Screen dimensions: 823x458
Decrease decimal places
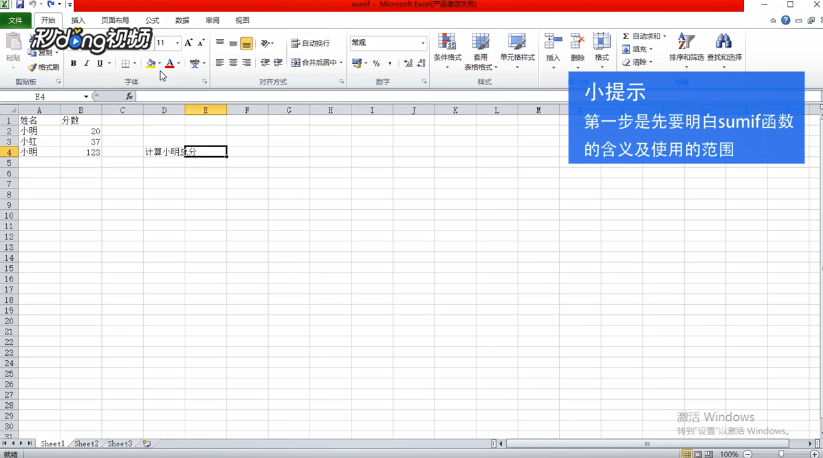pos(421,63)
